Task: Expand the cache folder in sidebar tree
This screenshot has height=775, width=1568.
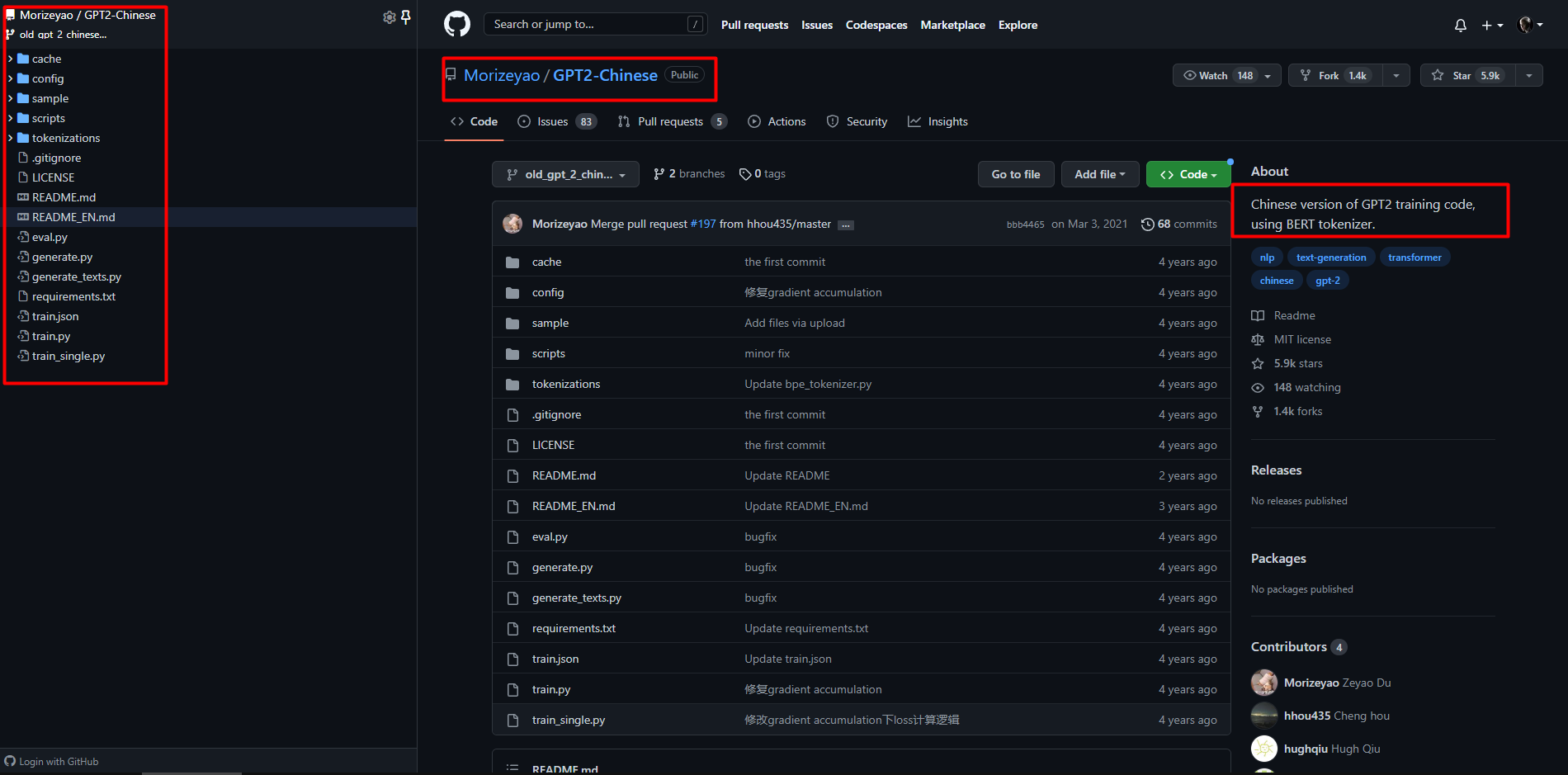Action: point(10,59)
